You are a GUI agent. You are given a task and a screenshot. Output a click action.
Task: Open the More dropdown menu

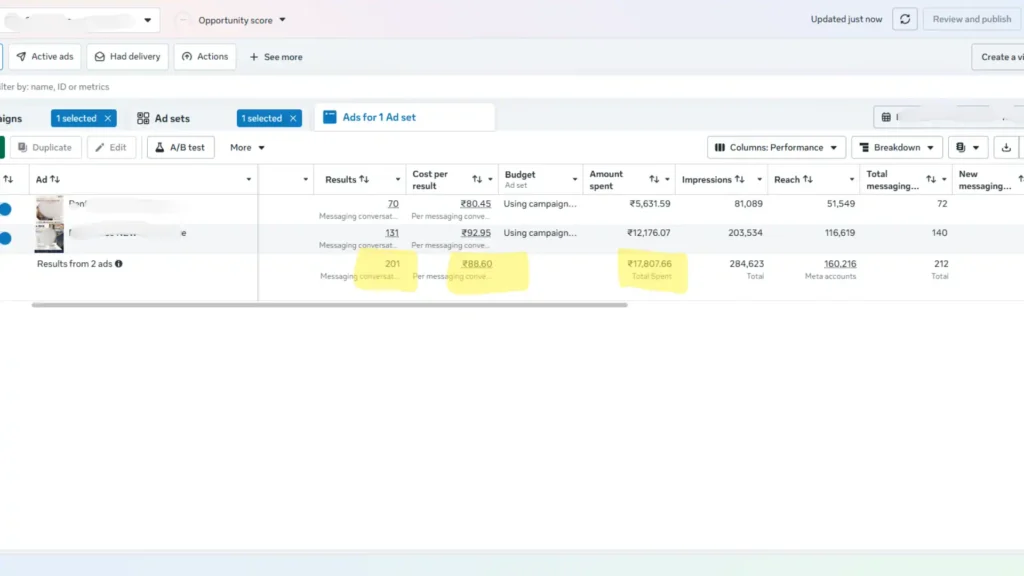247,148
